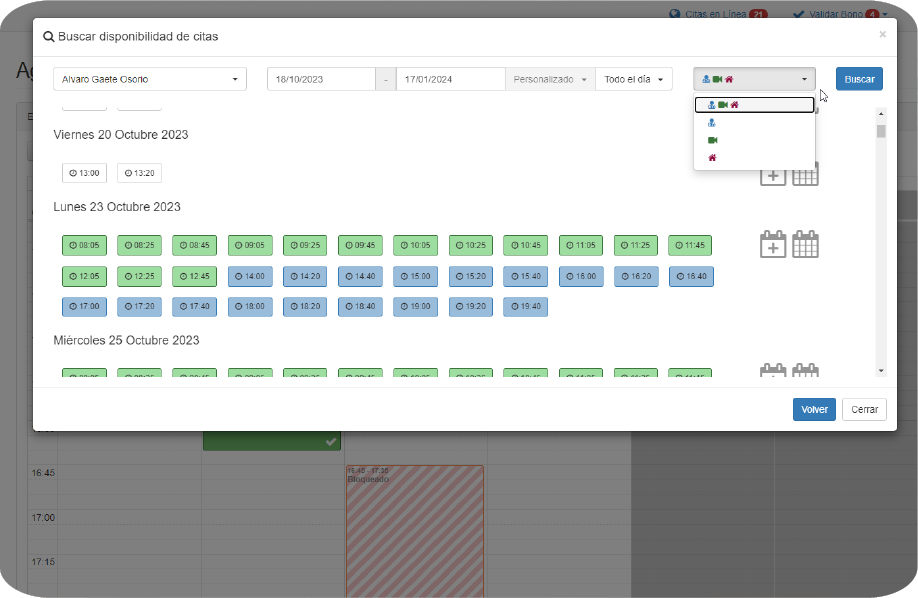
Task: Click the start date field 18/10/2023
Action: click(321, 79)
